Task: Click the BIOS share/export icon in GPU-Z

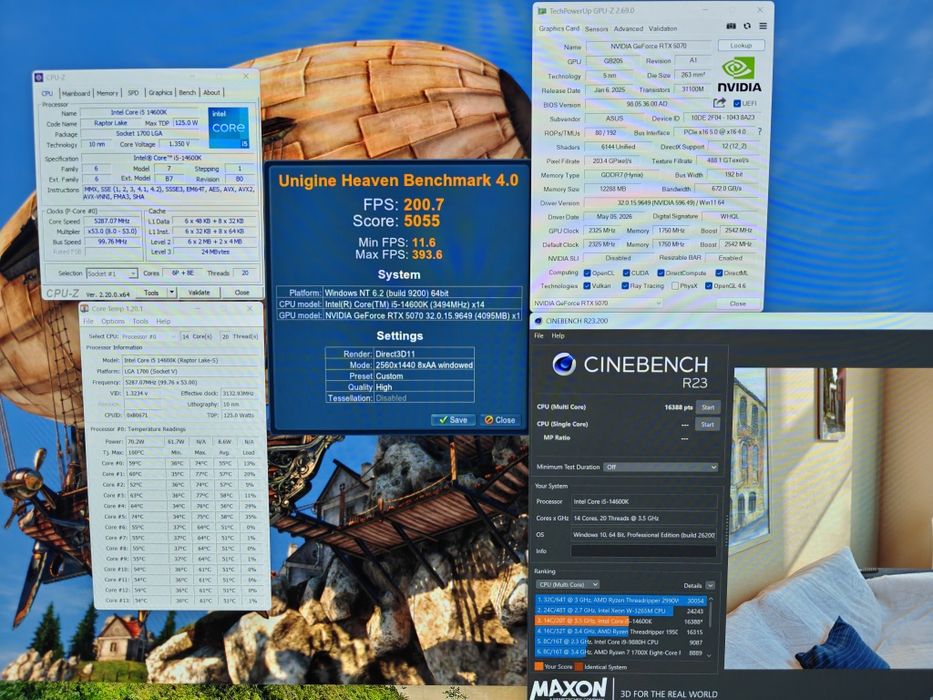Action: point(719,103)
